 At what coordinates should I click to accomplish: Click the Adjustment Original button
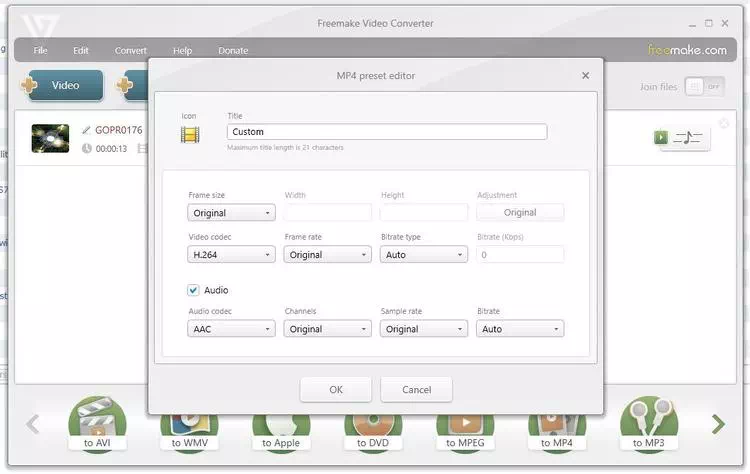[520, 212]
